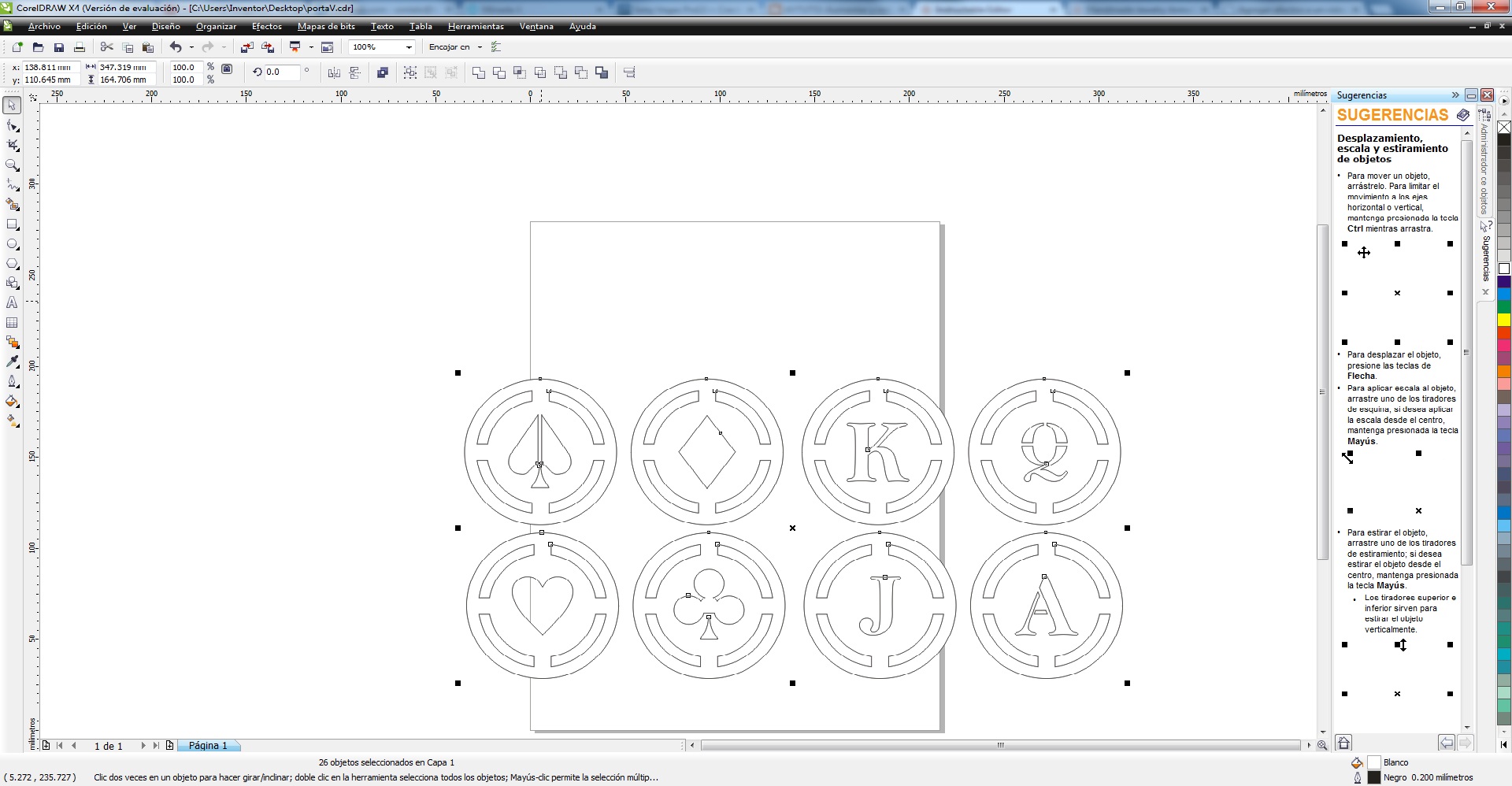Click the Combine objects icon

[x=383, y=72]
